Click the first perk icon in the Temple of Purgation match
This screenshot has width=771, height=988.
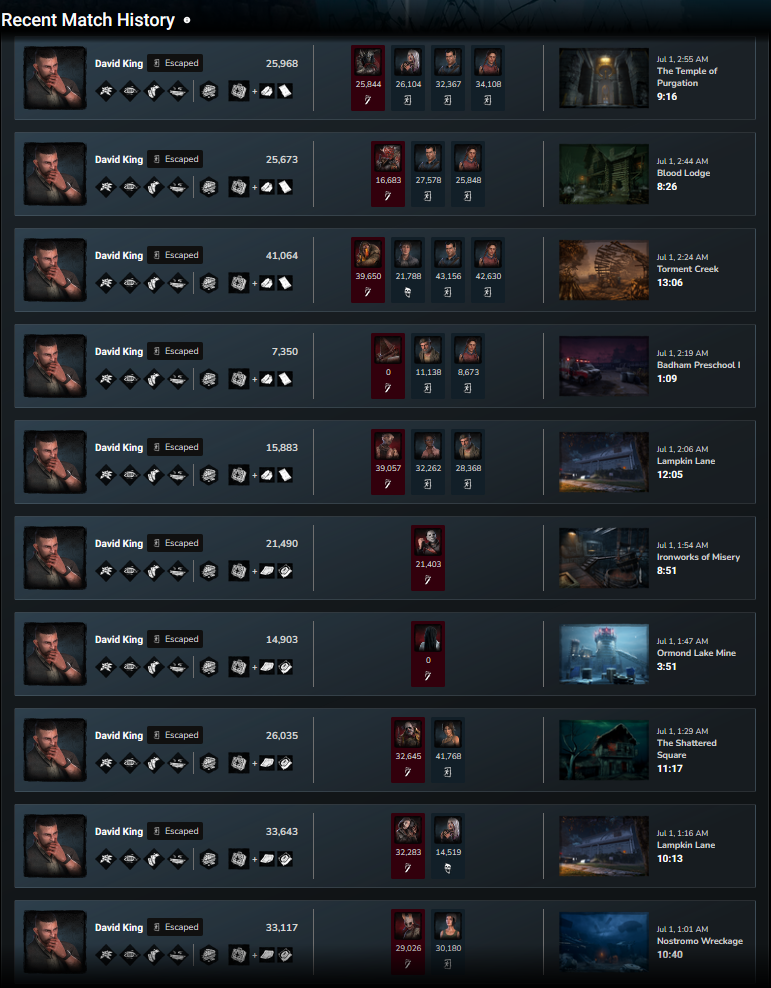click(x=106, y=91)
